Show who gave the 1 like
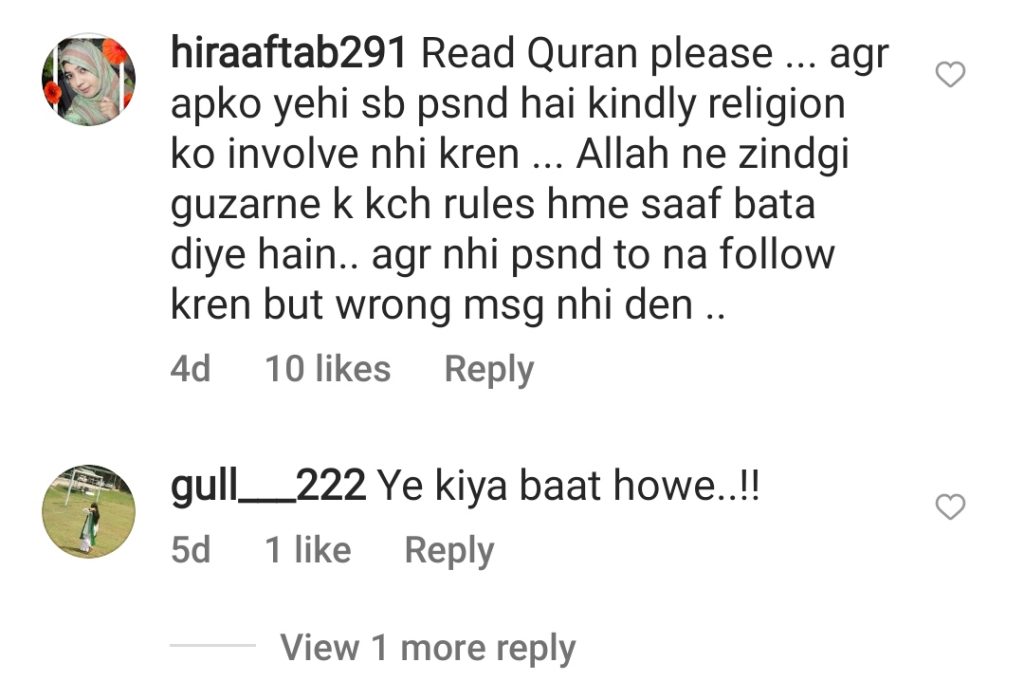The width and height of the screenshot is (1024, 681). point(308,550)
